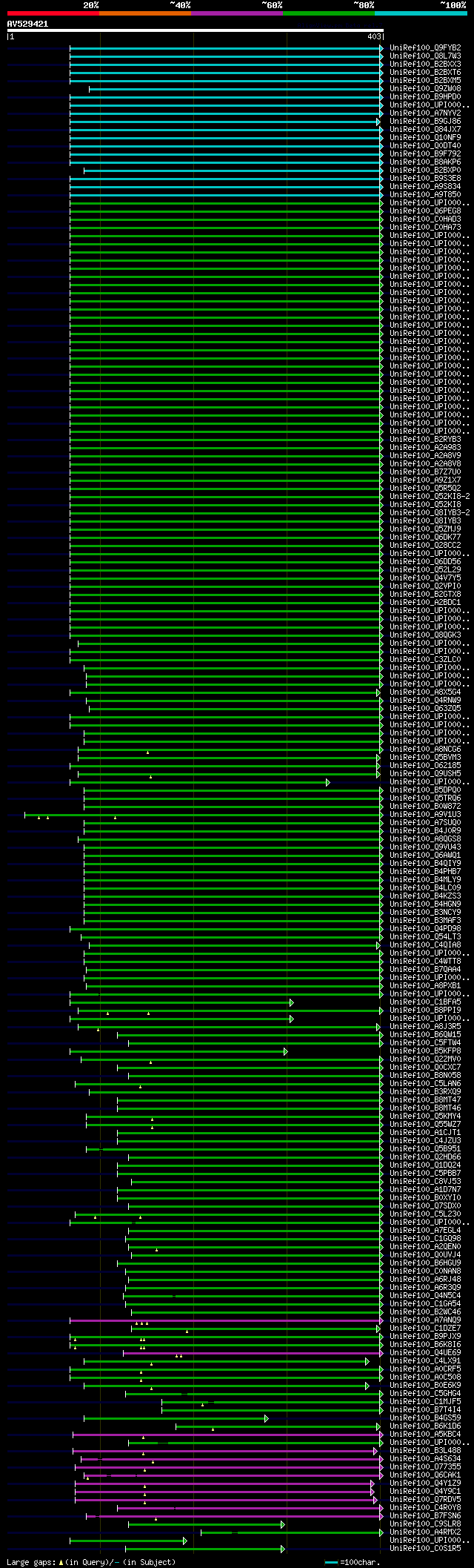
Task: Click the orange ~40% identity color bar
Action: (145, 13)
